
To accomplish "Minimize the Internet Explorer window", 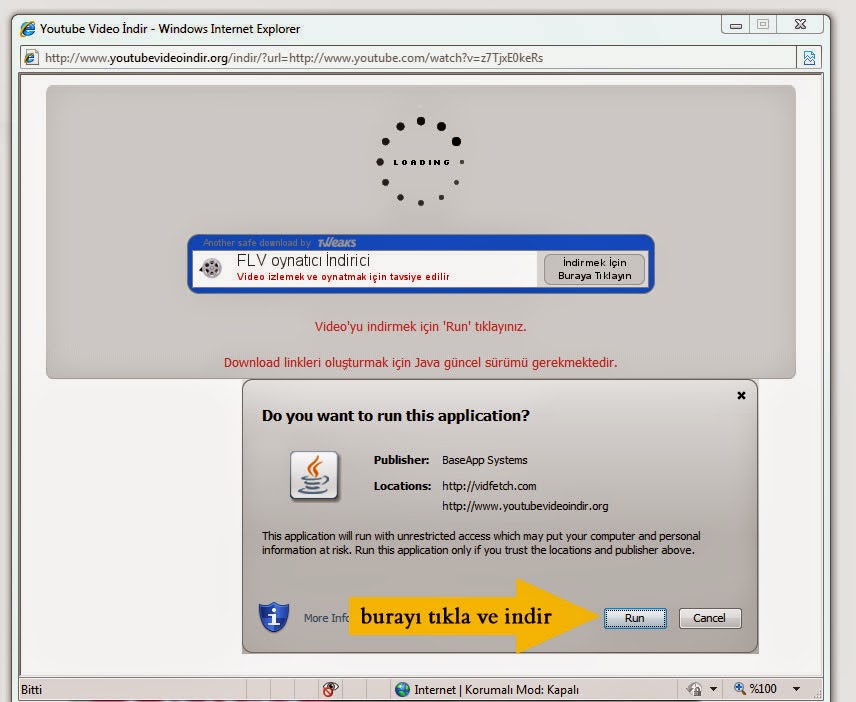I will 736,25.
